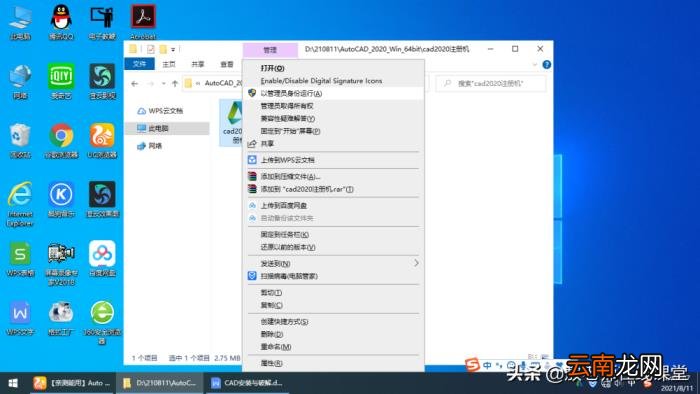Open recent locations chevron in Explorer

point(163,83)
